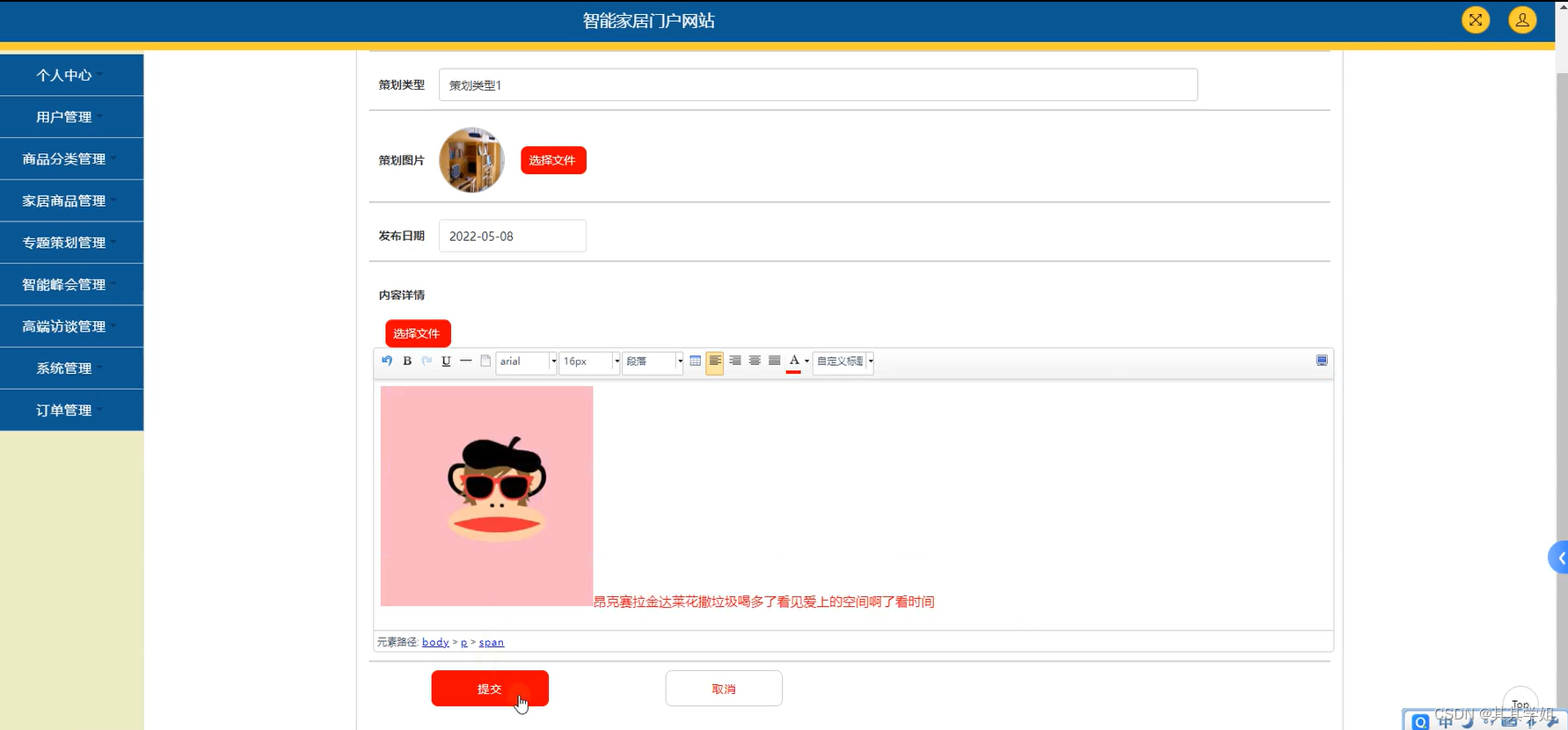The image size is (1568, 730).
Task: Expand the 专题策划管理 menu
Action: click(71, 242)
